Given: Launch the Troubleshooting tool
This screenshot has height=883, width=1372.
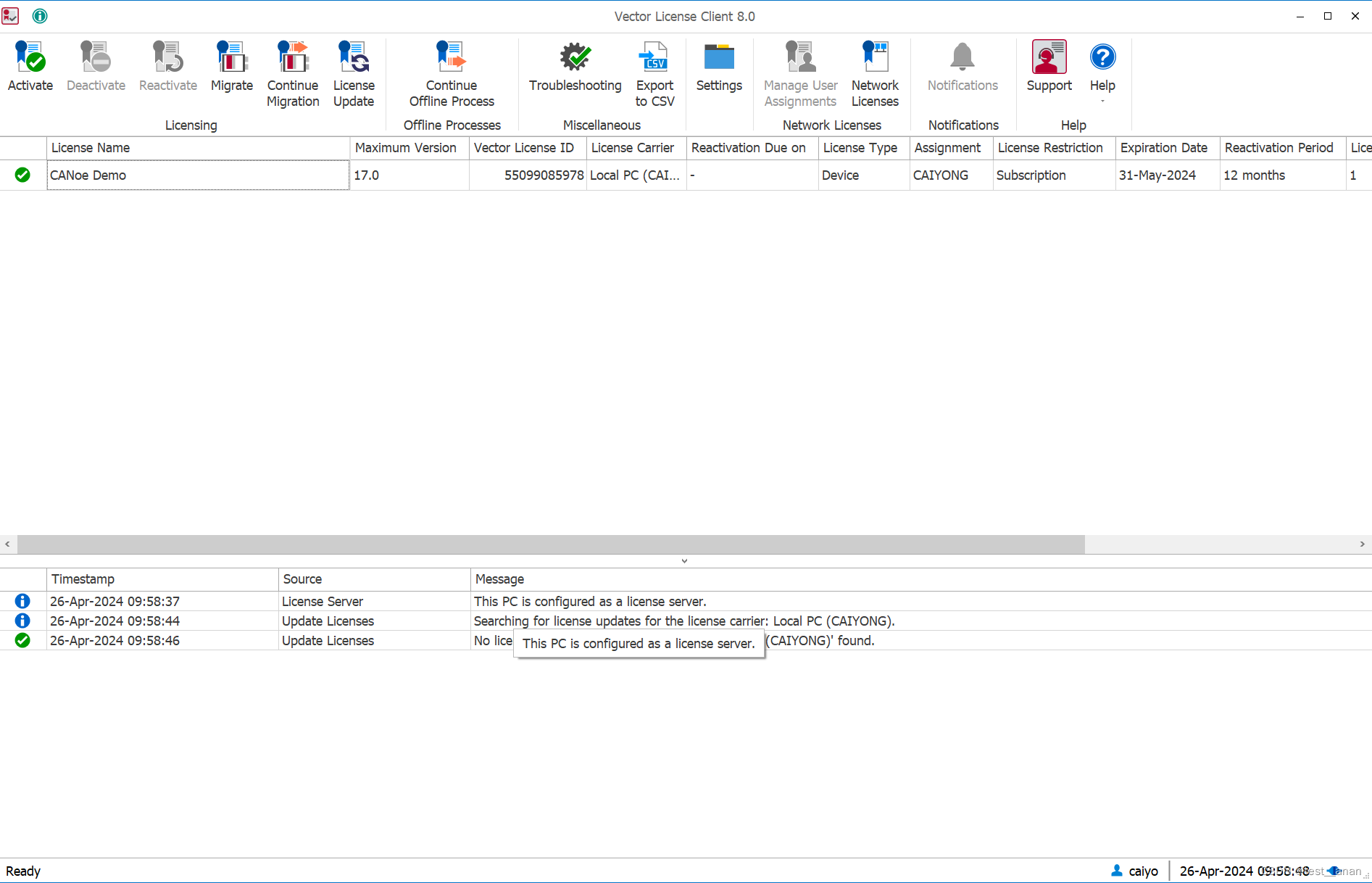Looking at the screenshot, I should [575, 67].
